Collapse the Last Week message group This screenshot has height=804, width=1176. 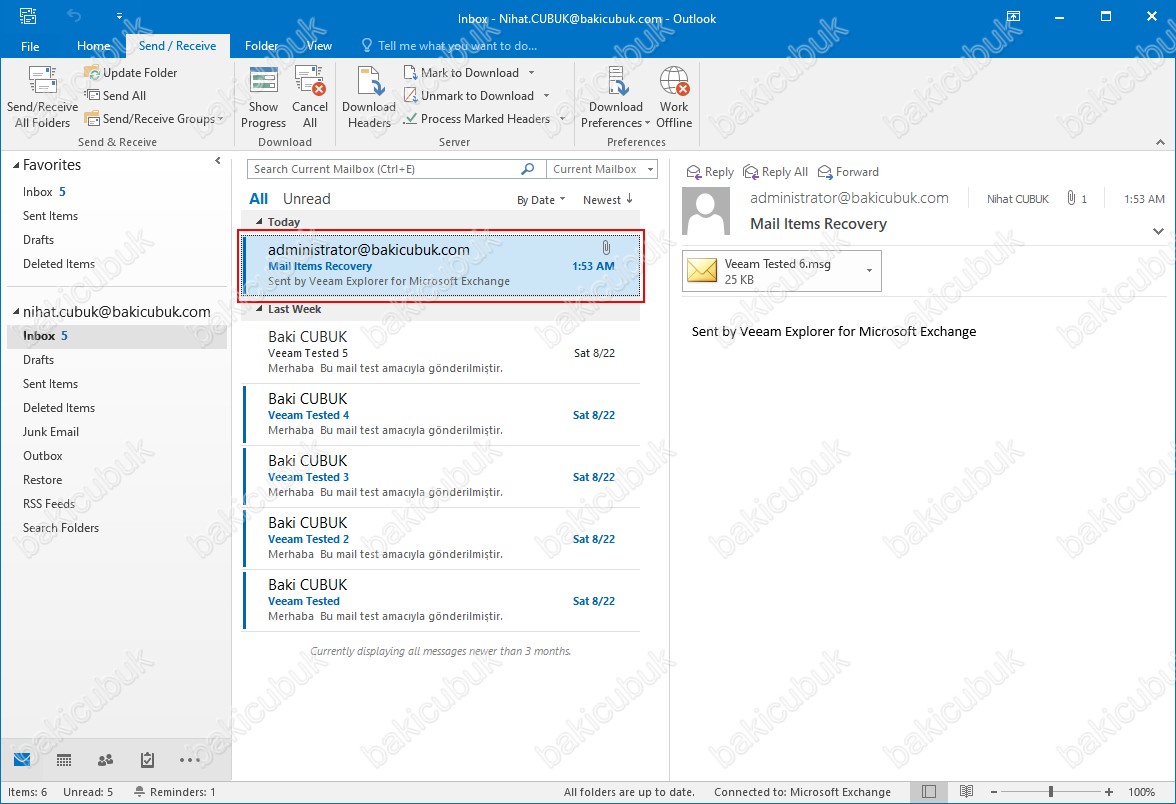pyautogui.click(x=260, y=309)
